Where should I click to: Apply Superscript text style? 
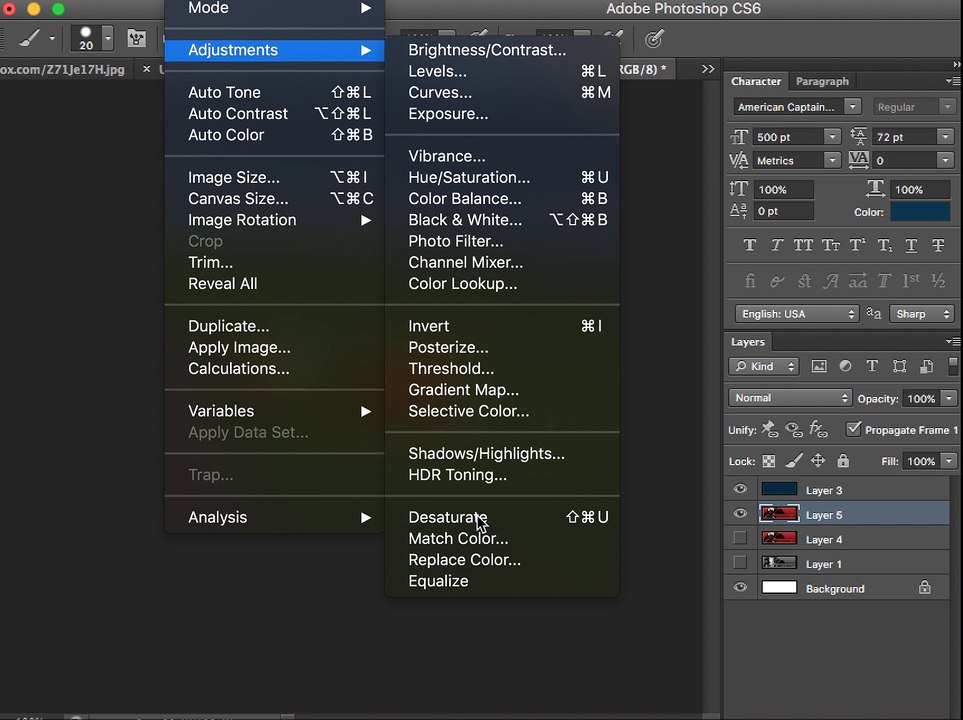pos(857,246)
